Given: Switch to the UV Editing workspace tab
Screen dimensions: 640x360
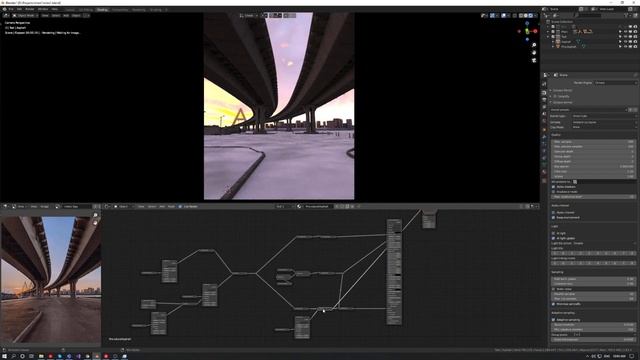Looking at the screenshot, I should tap(86, 9).
